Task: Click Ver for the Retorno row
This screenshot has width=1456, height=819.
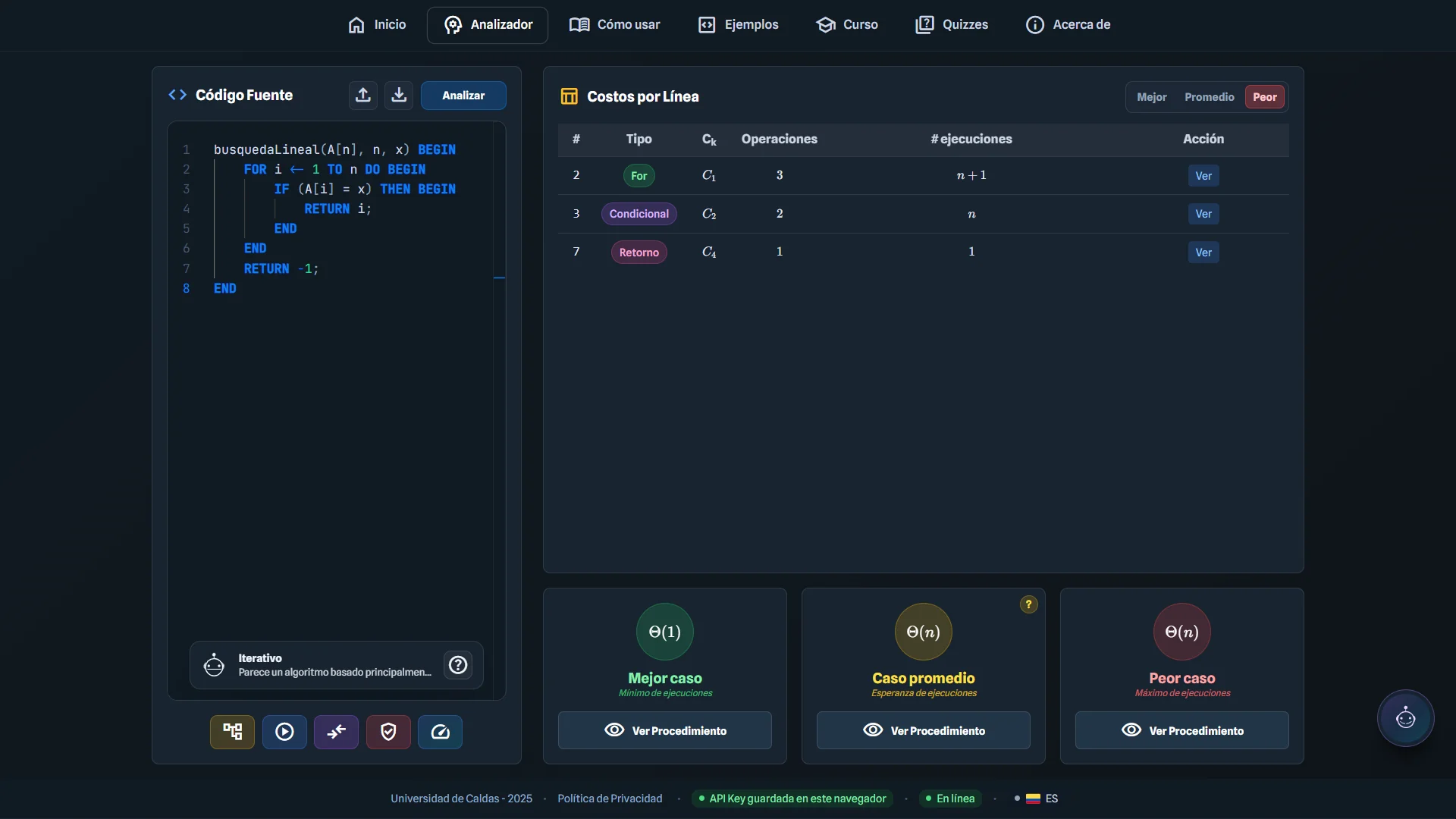Action: pyautogui.click(x=1203, y=253)
